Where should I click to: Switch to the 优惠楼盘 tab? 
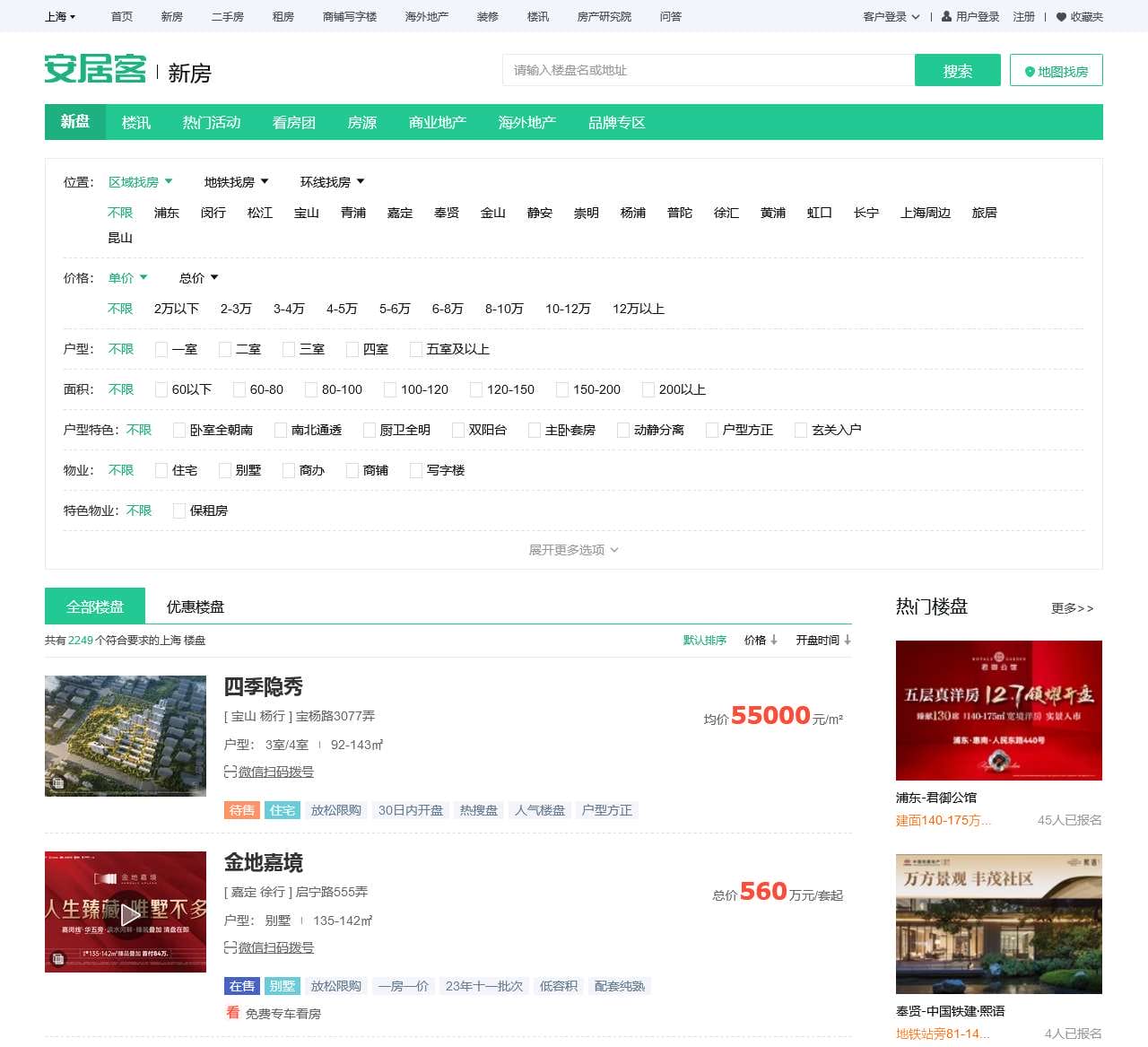click(x=194, y=606)
